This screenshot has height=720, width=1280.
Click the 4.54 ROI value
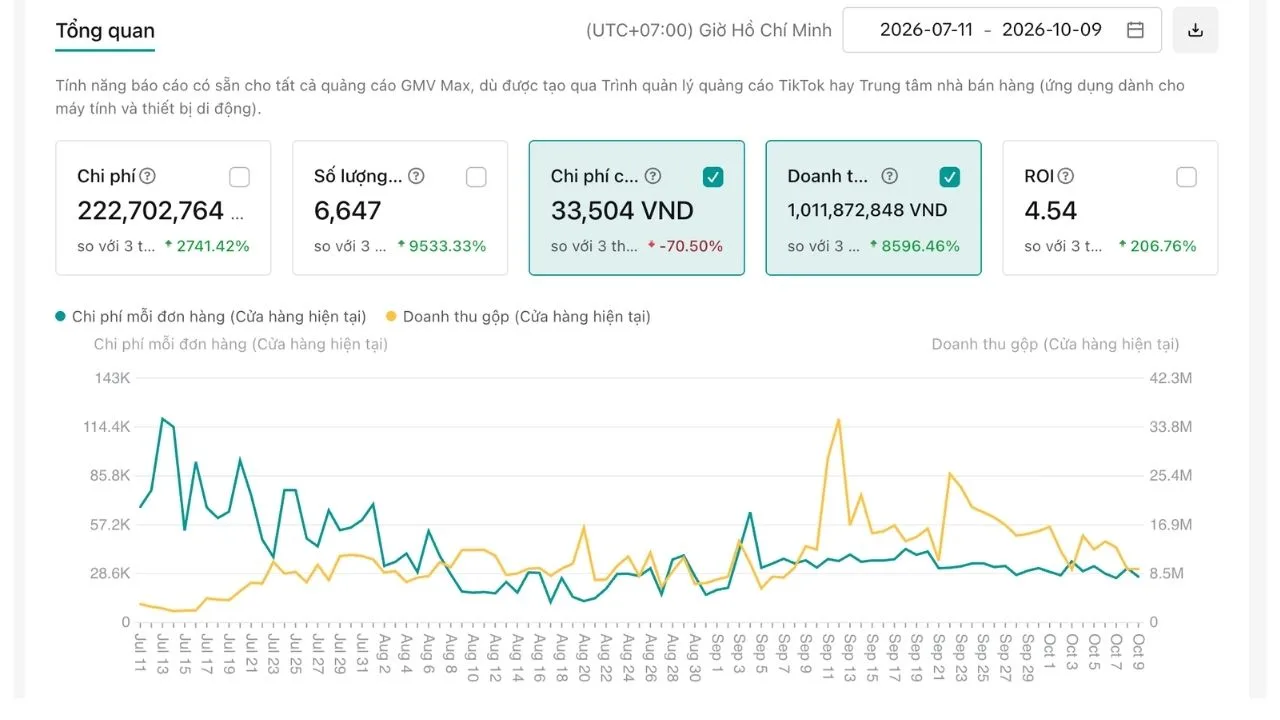tap(1051, 210)
